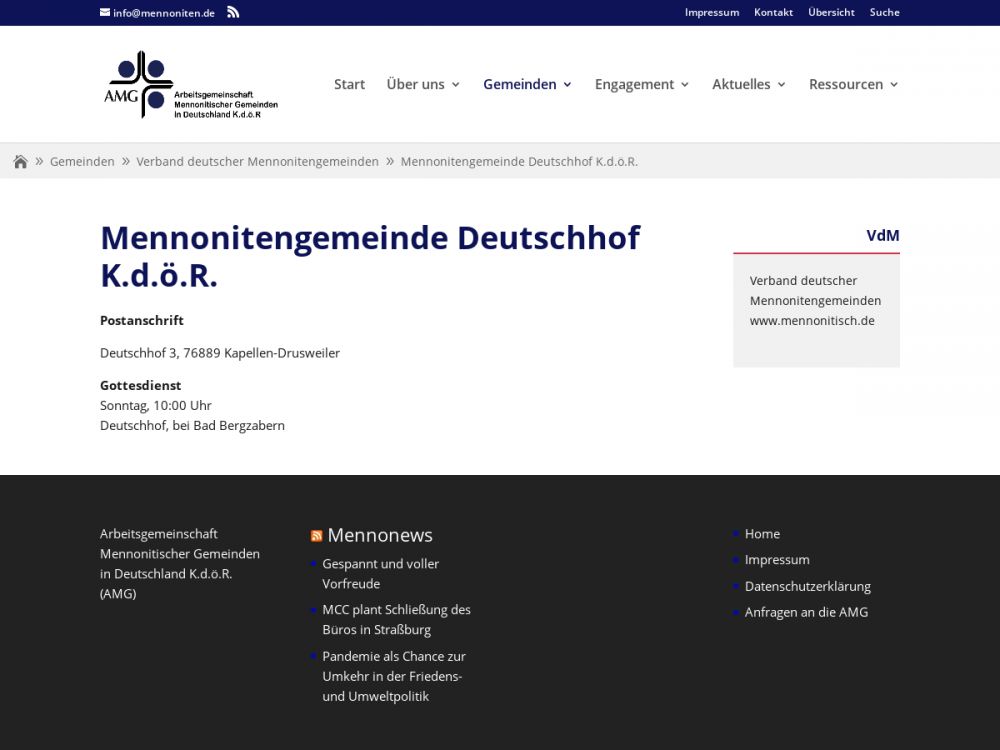Open the Suche link in top bar

(x=884, y=12)
